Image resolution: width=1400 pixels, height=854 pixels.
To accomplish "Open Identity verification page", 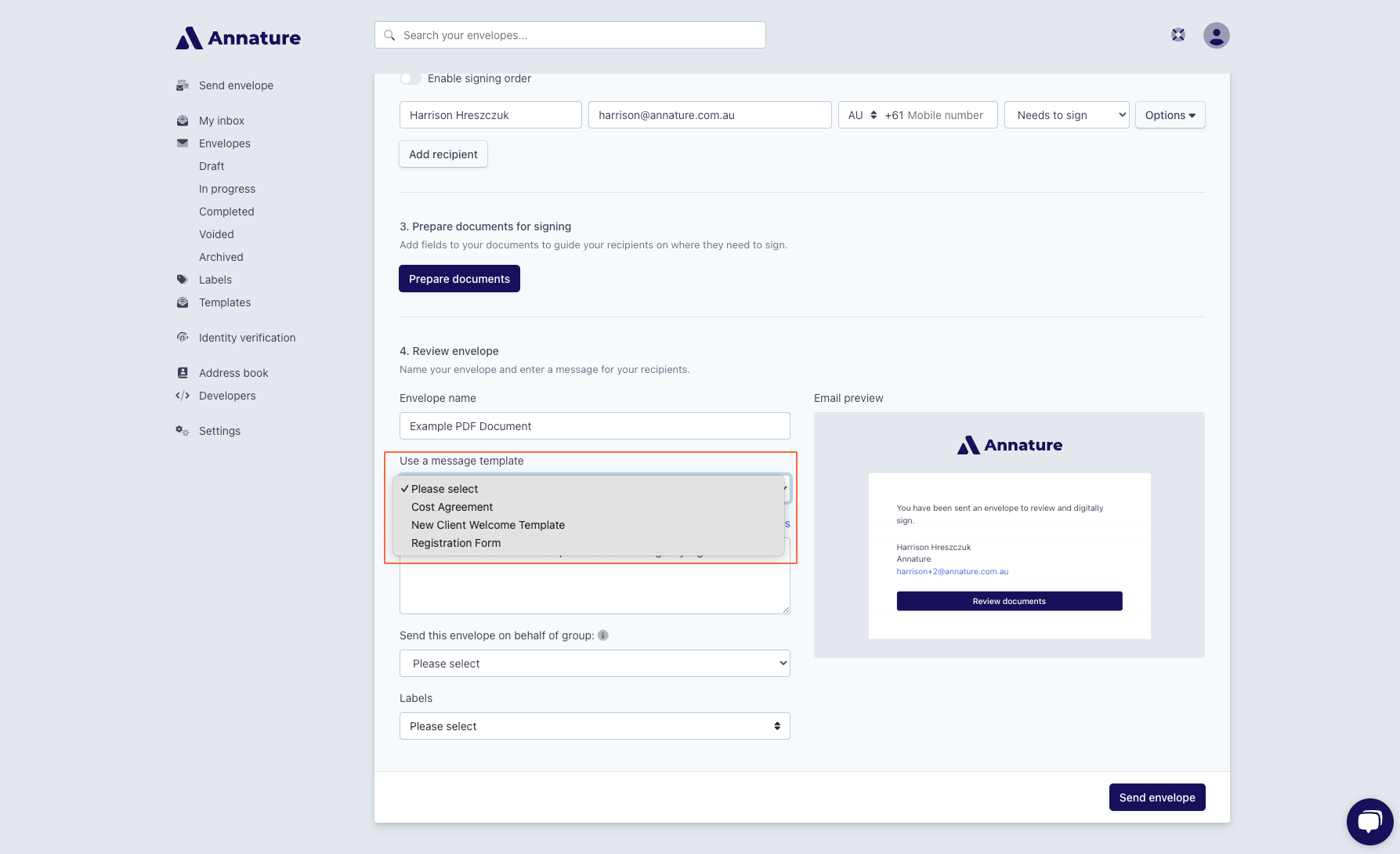I will 248,338.
